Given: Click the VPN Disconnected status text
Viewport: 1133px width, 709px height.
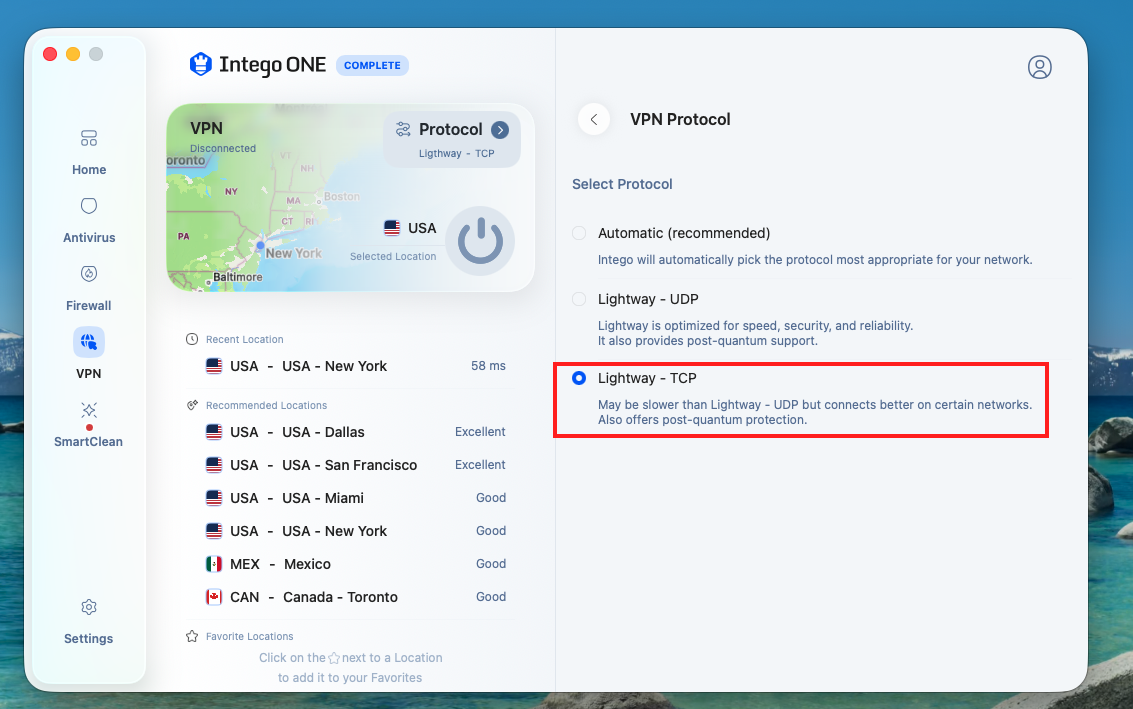Looking at the screenshot, I should click(223, 148).
